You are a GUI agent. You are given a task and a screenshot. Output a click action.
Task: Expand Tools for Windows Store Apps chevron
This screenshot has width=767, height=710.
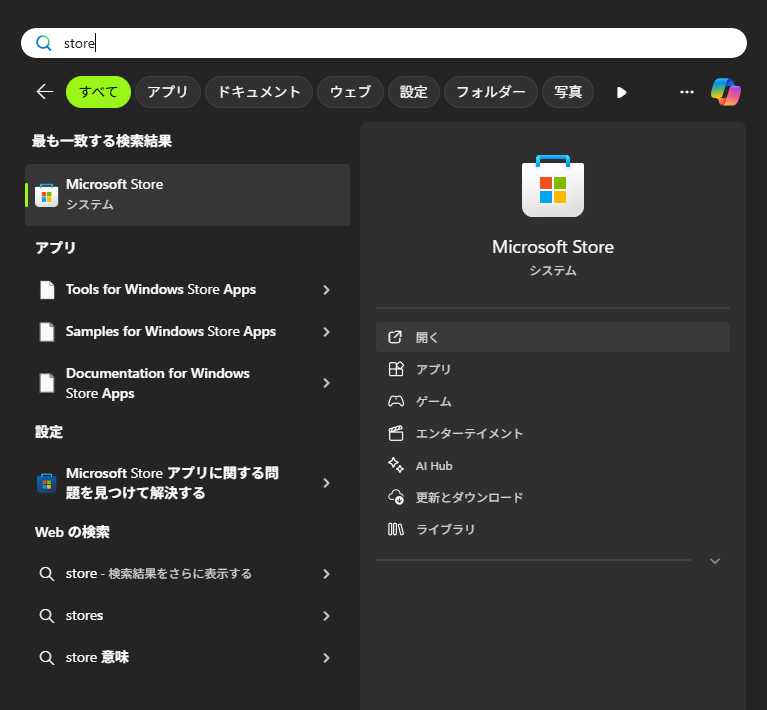(x=326, y=290)
